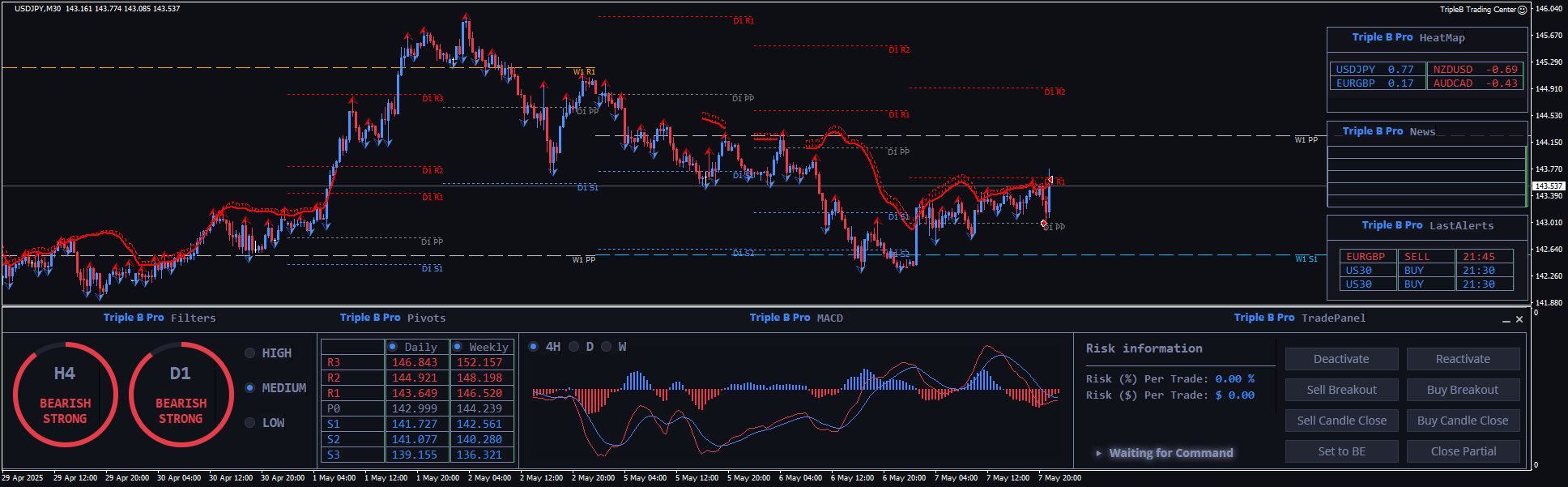
Task: Click the D1 bearish strength gauge
Action: [181, 395]
